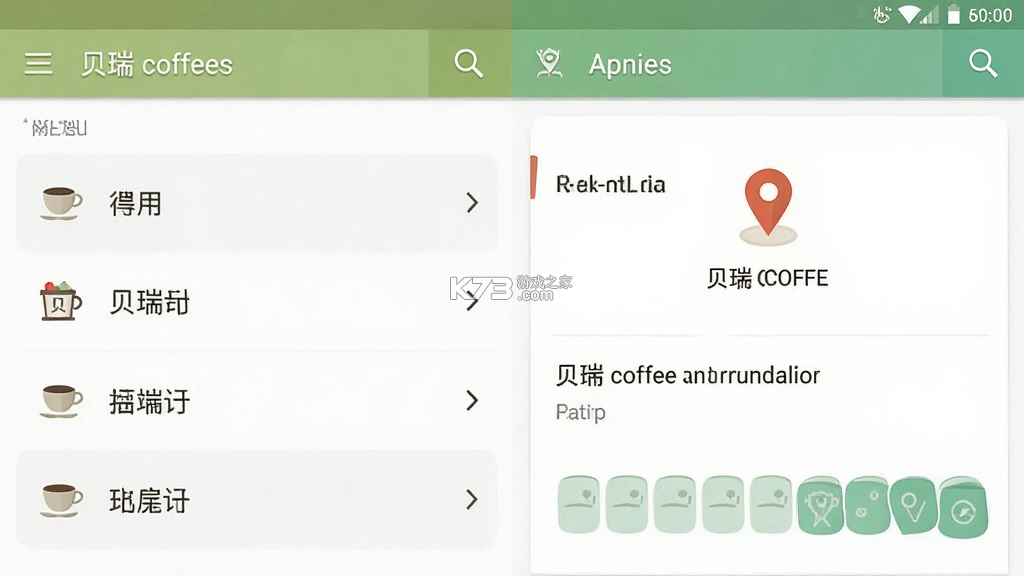Click the coffee cup icon beside 插端订
1024x576 pixels.
61,400
